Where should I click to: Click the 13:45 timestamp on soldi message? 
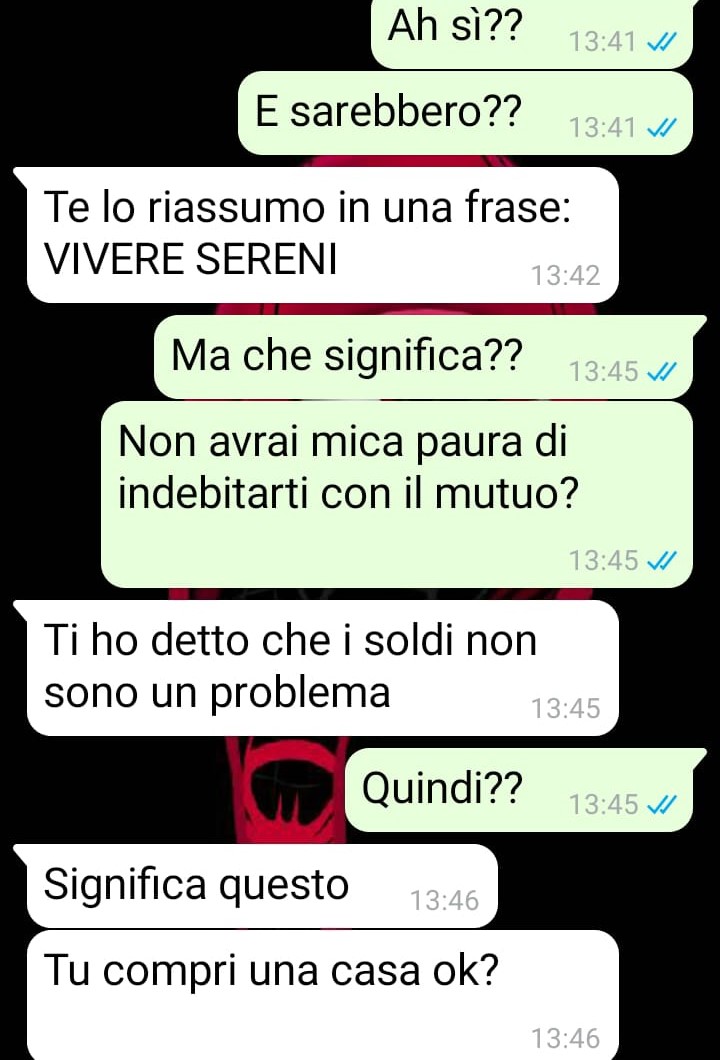(565, 708)
